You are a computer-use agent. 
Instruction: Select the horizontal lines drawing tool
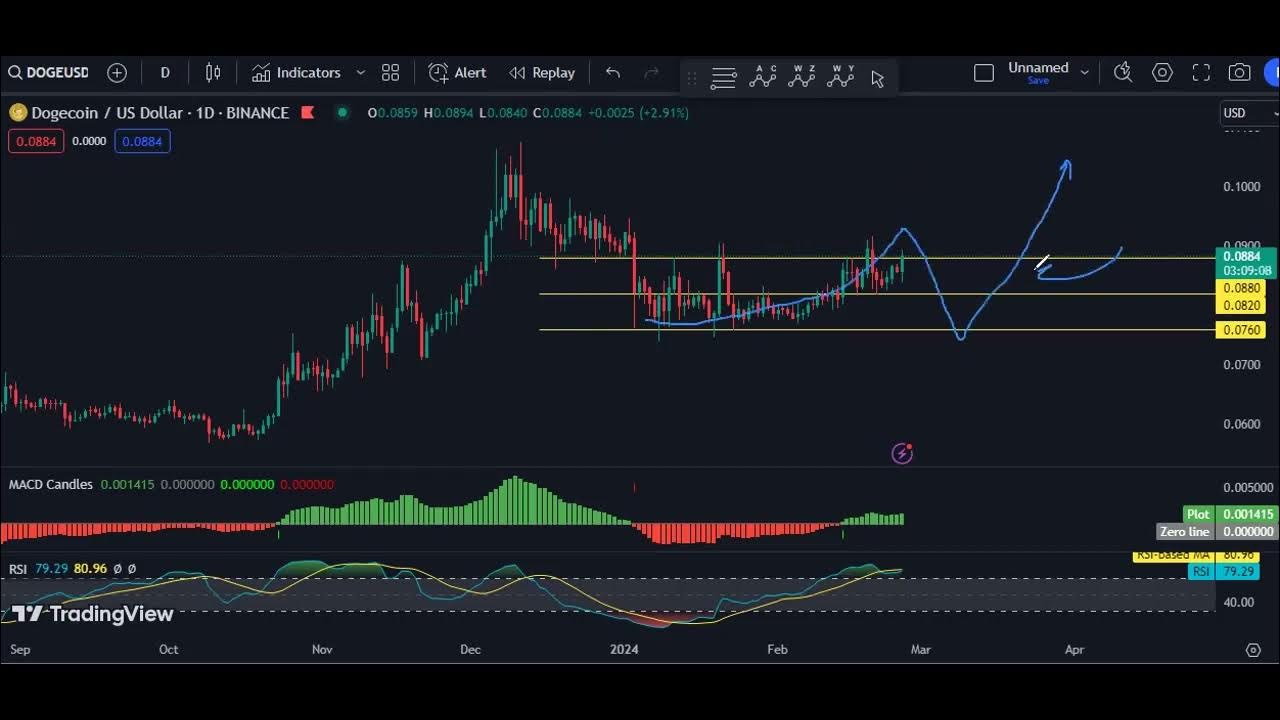724,78
